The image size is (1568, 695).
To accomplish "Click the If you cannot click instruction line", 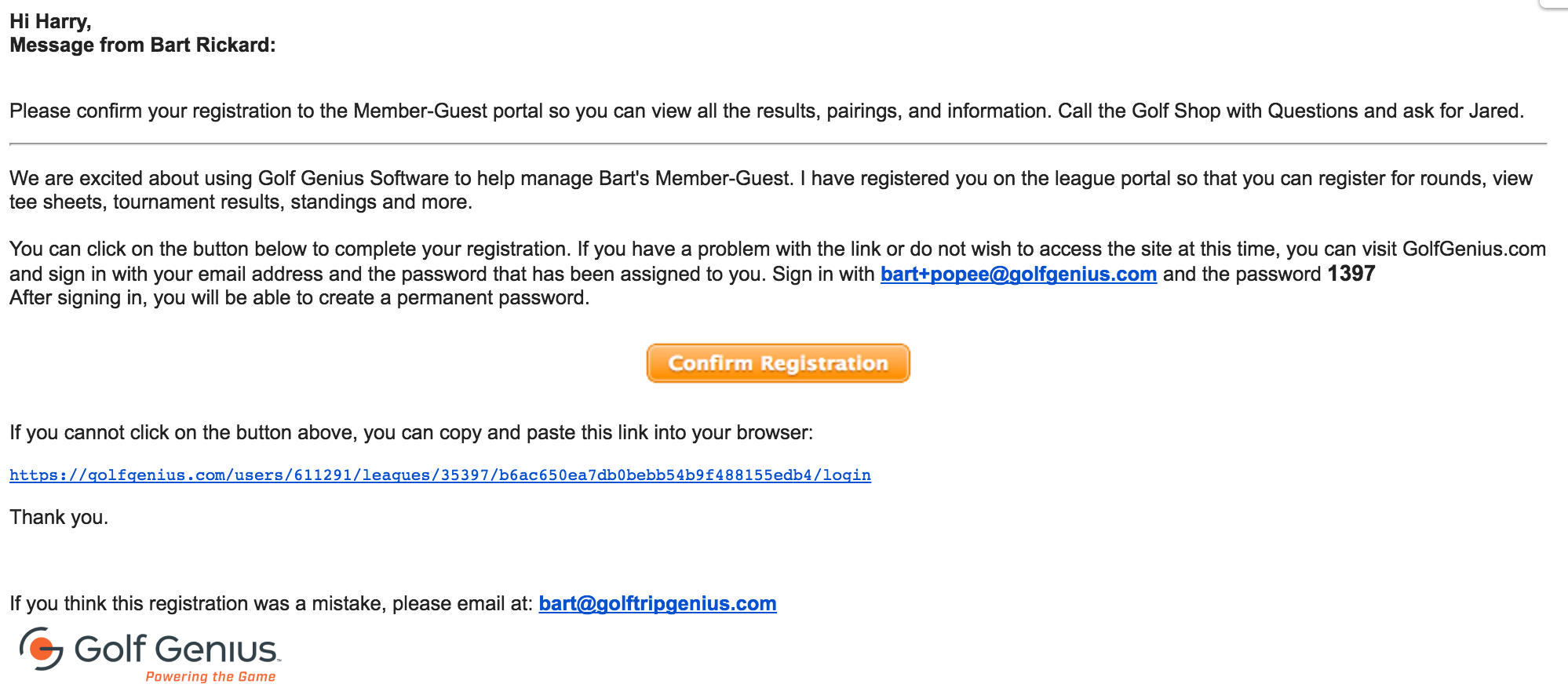I will coord(411,433).
